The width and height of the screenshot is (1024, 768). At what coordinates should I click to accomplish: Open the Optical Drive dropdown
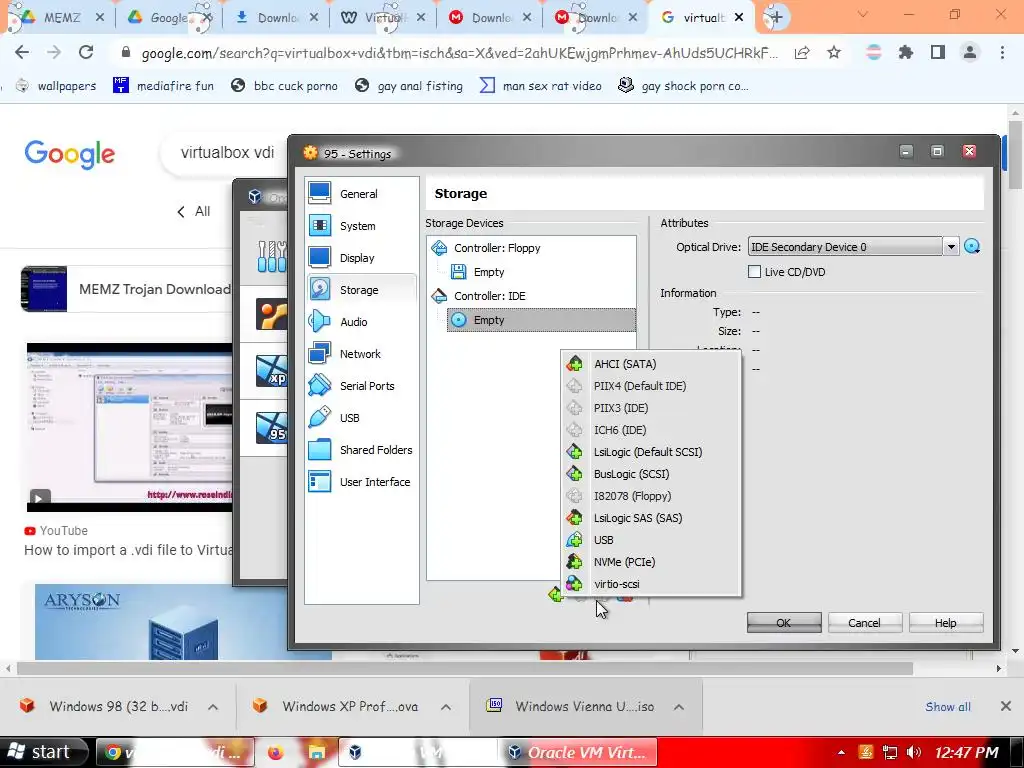[952, 247]
